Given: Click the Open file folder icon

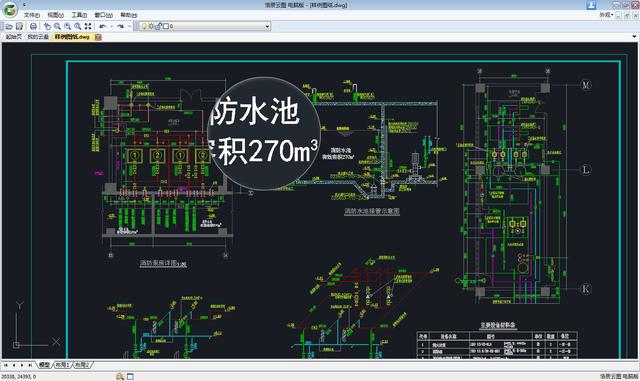Looking at the screenshot, I should tap(9, 26).
